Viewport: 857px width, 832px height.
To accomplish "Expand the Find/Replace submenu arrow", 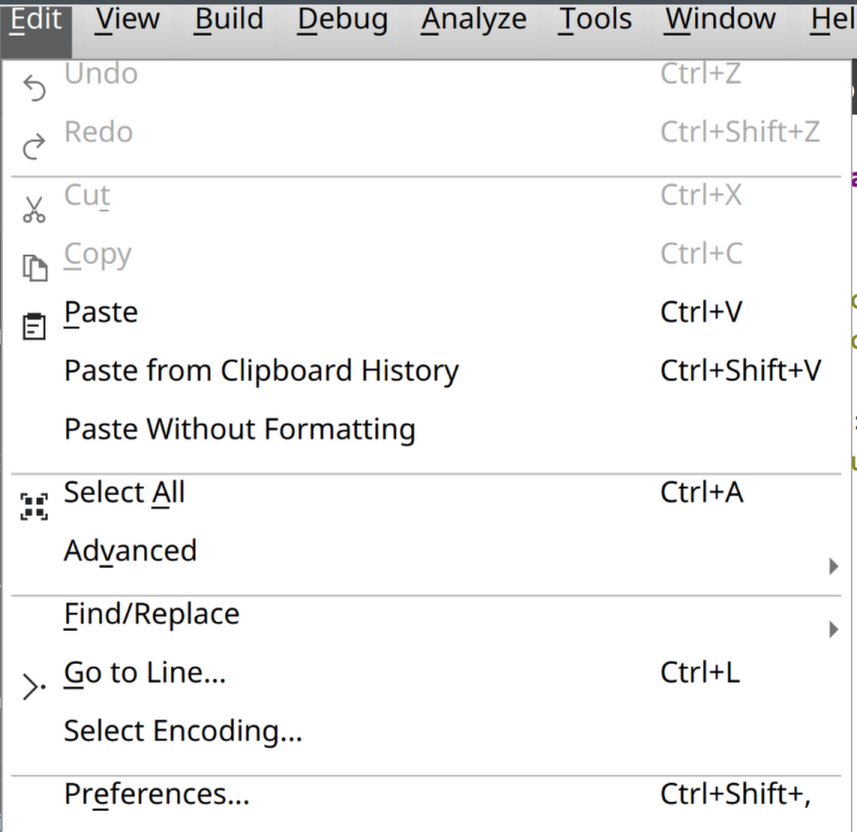I will click(x=833, y=629).
